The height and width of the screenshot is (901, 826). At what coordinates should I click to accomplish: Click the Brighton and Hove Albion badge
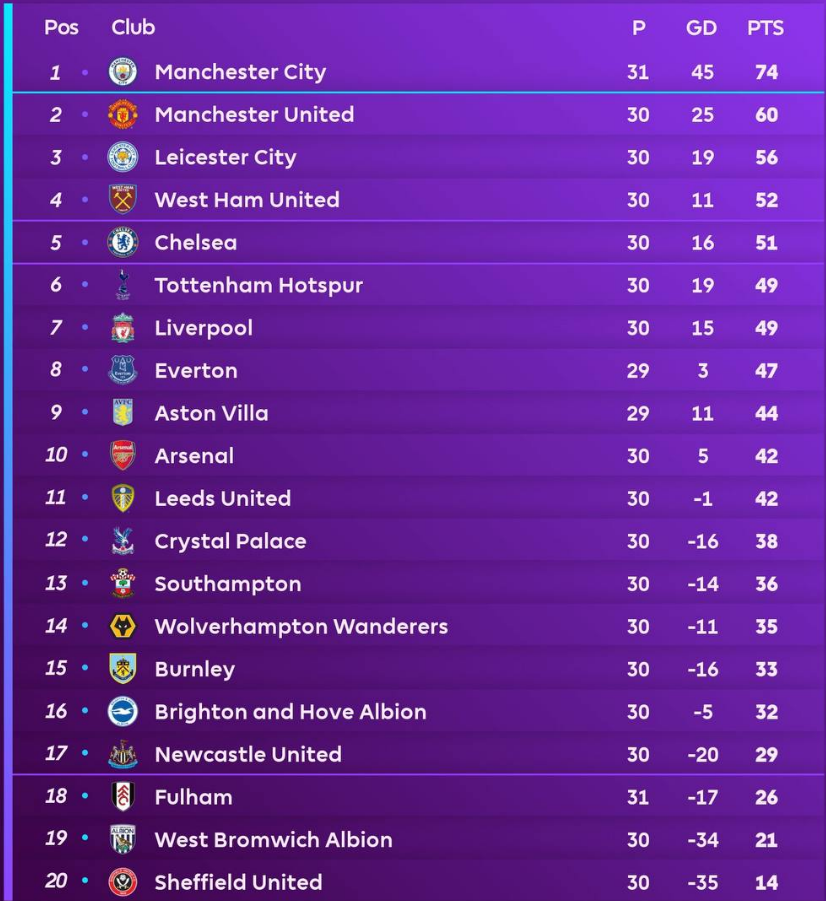coord(122,712)
